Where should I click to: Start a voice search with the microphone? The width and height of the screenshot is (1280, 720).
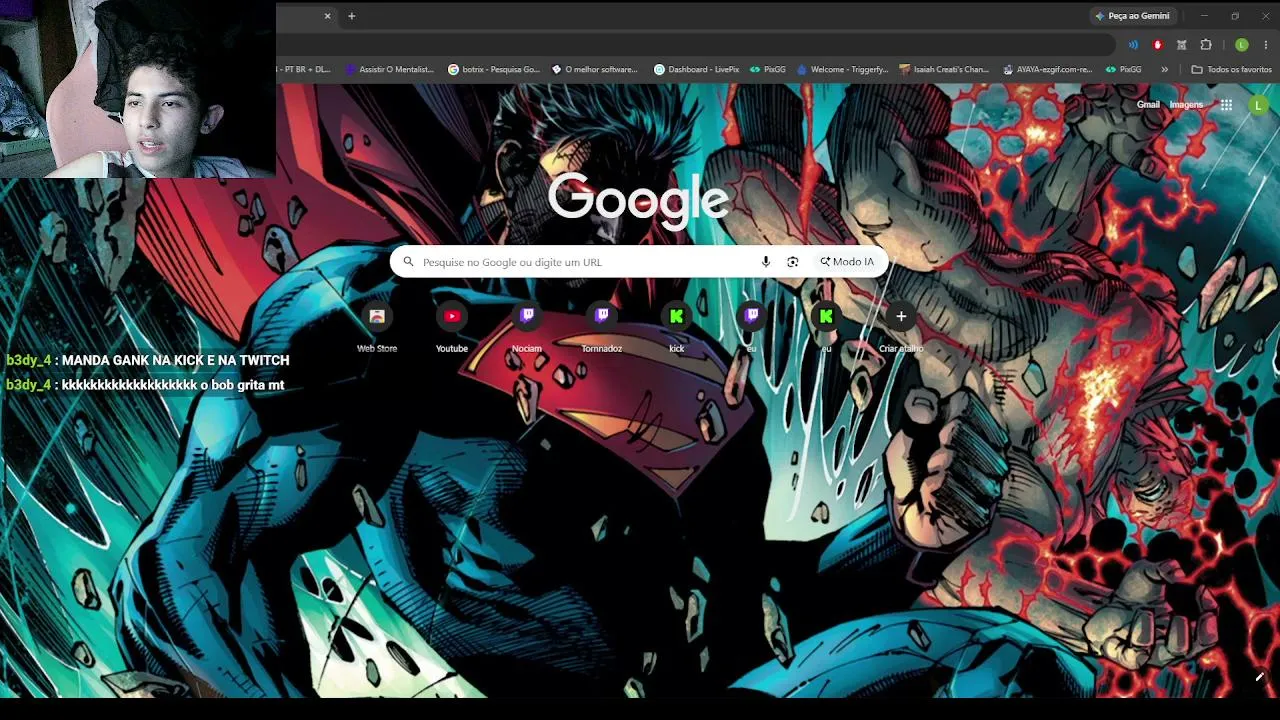tap(766, 262)
